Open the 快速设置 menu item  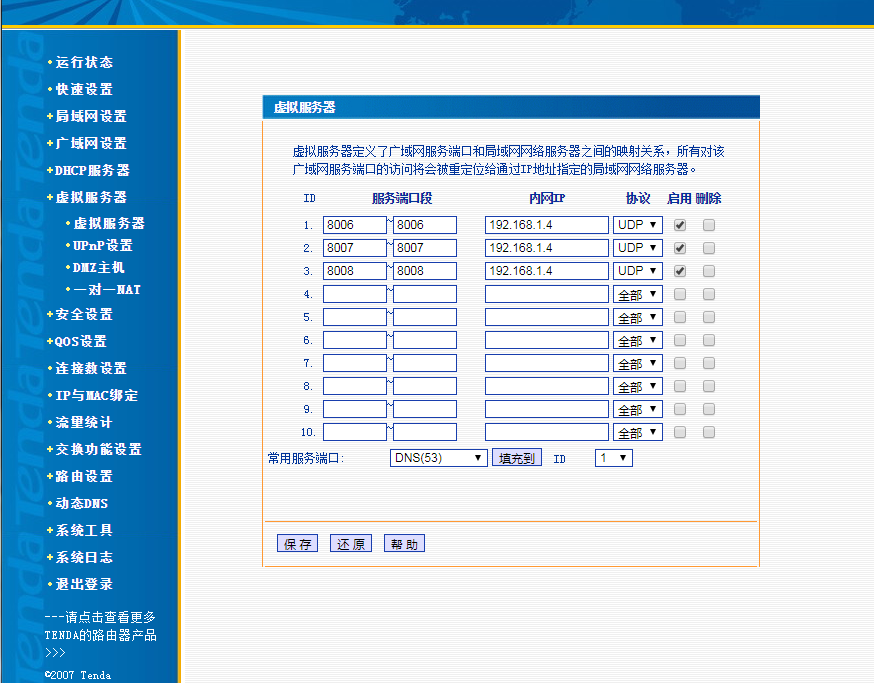tap(84, 89)
